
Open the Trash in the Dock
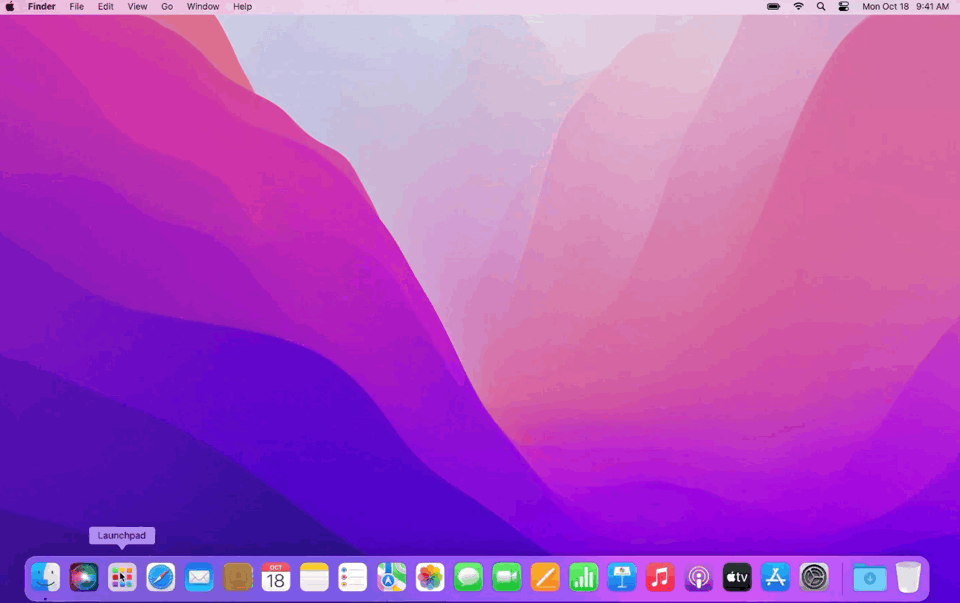point(908,577)
